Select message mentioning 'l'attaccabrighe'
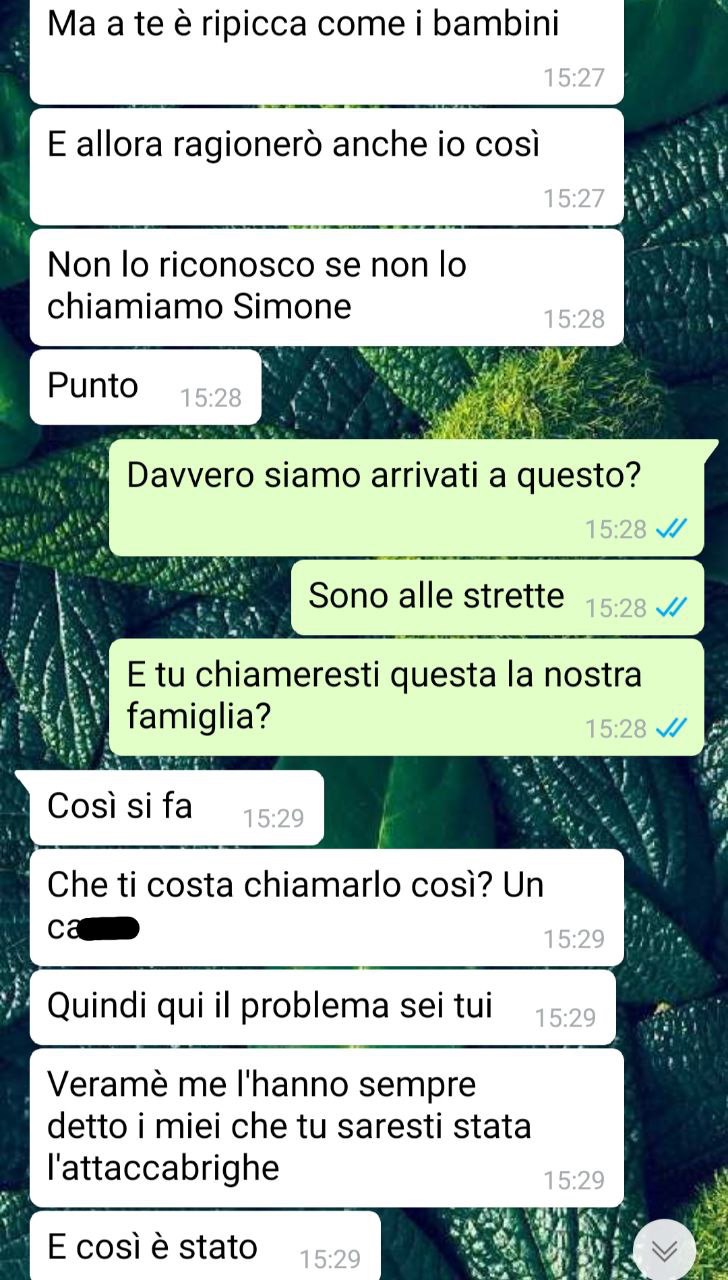Viewport: 728px width, 1280px height. pos(327,1128)
